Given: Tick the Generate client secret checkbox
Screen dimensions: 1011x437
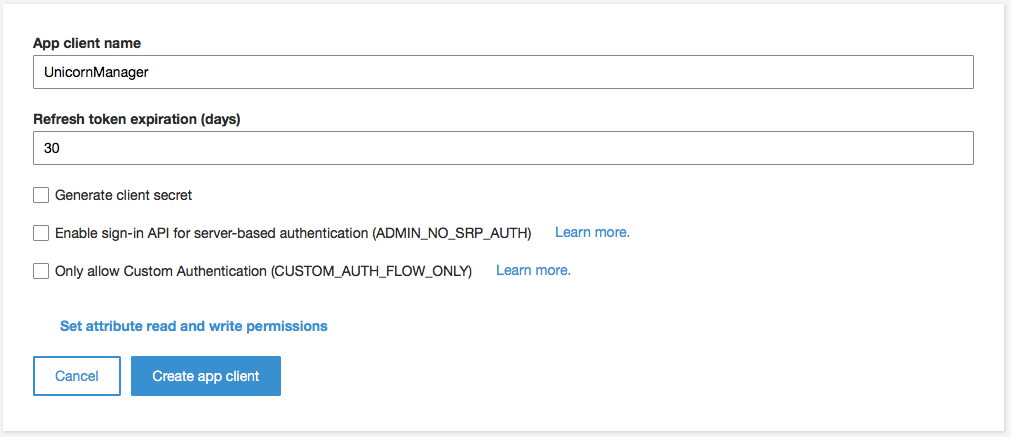Looking at the screenshot, I should pyautogui.click(x=41, y=195).
